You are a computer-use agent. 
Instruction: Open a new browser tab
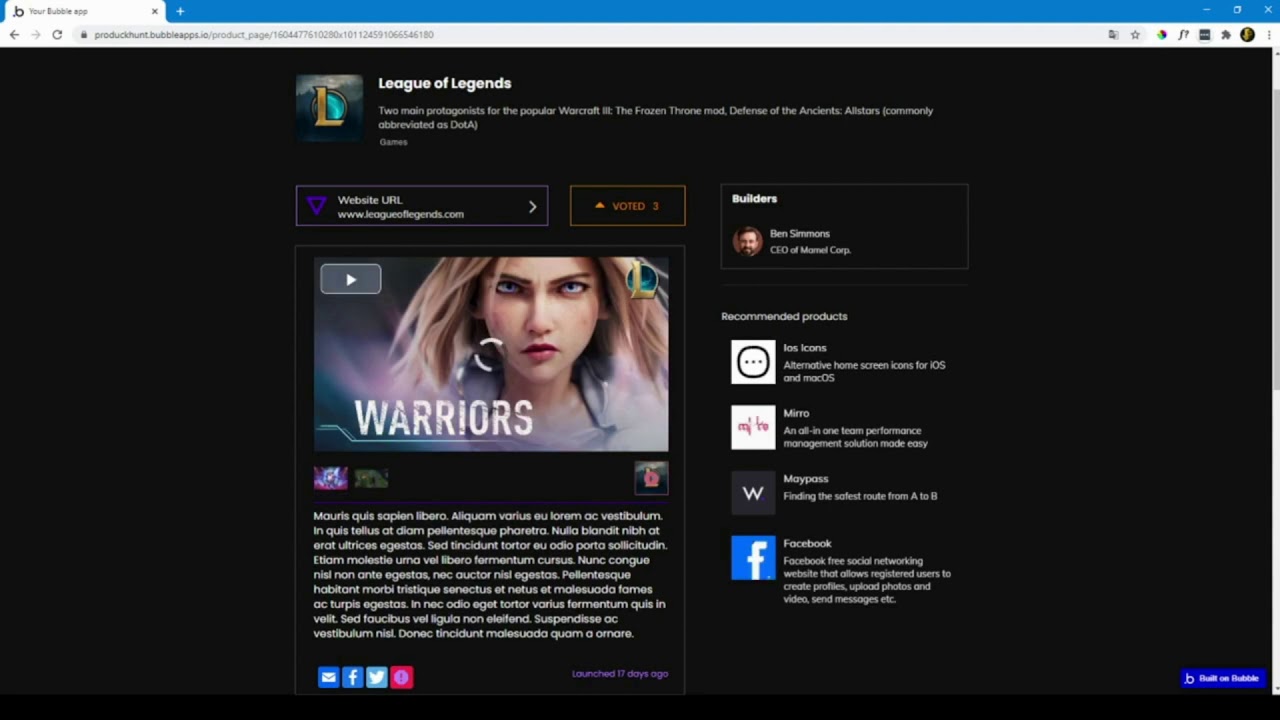(180, 11)
